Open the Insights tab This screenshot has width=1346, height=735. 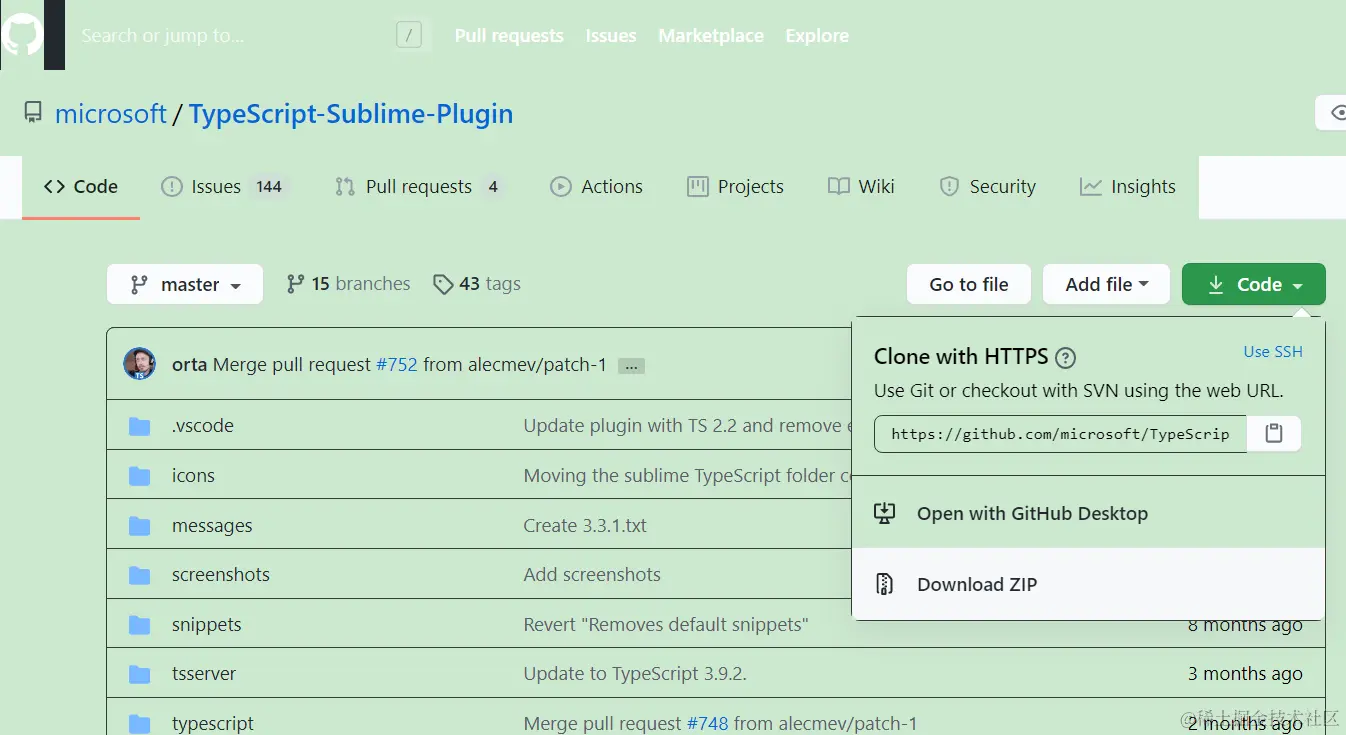click(x=1142, y=187)
